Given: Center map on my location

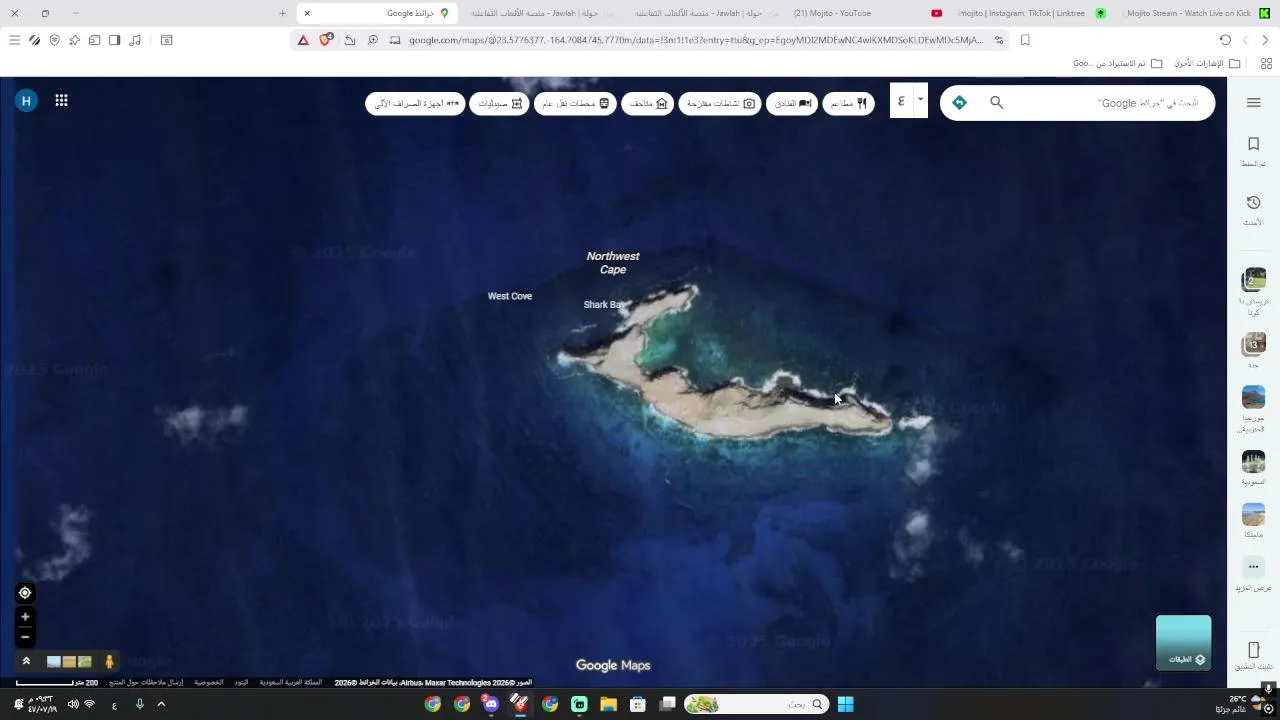Looking at the screenshot, I should point(25,593).
